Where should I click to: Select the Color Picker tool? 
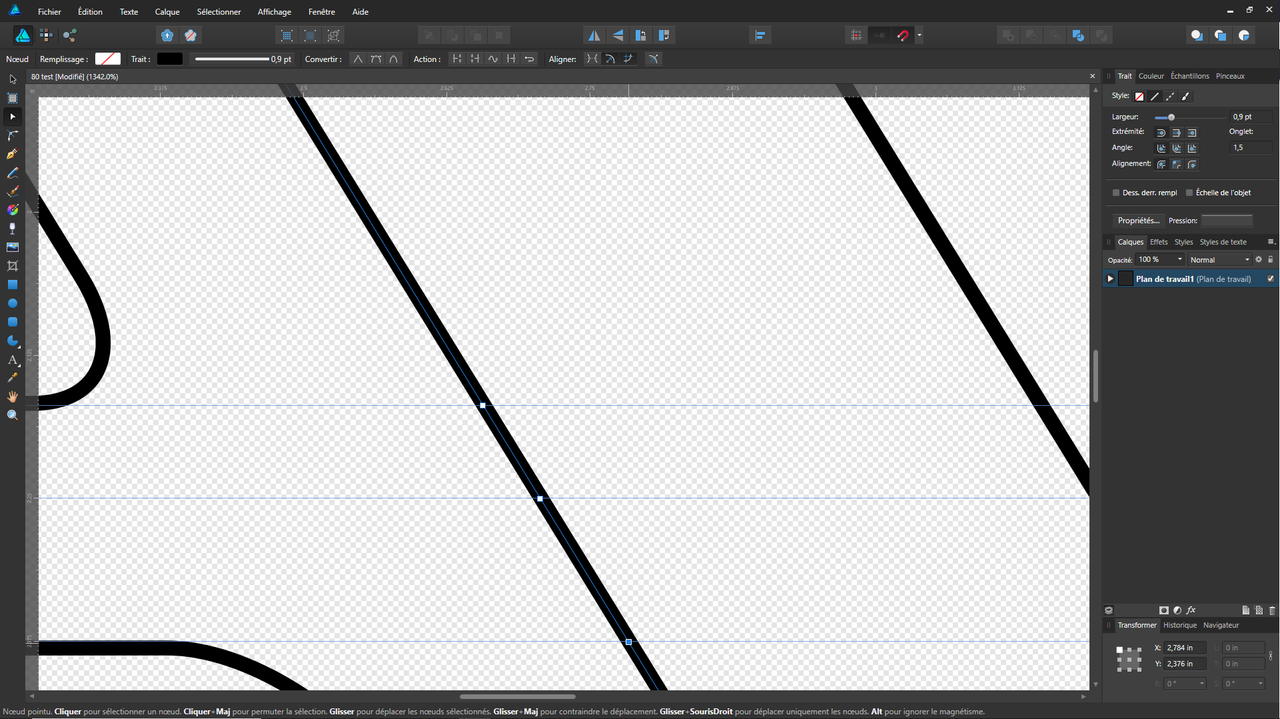coord(13,378)
